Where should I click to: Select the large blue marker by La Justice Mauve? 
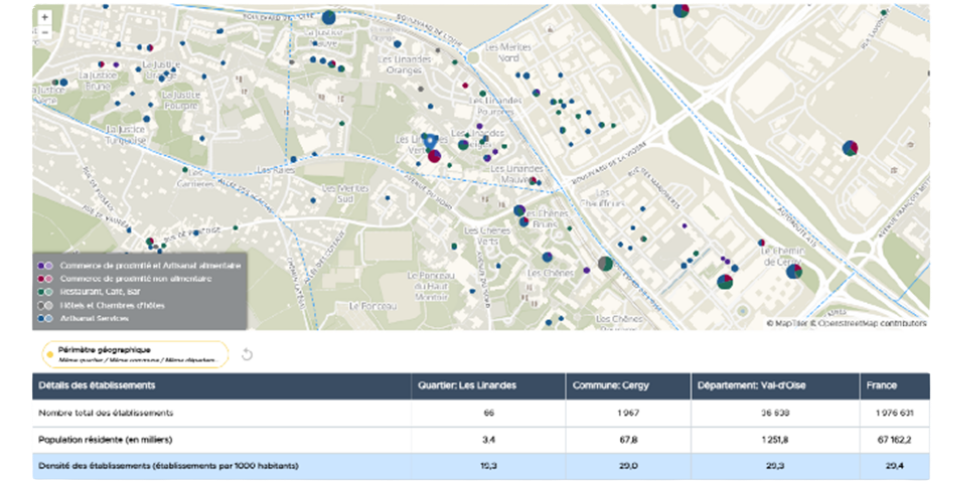(x=329, y=17)
